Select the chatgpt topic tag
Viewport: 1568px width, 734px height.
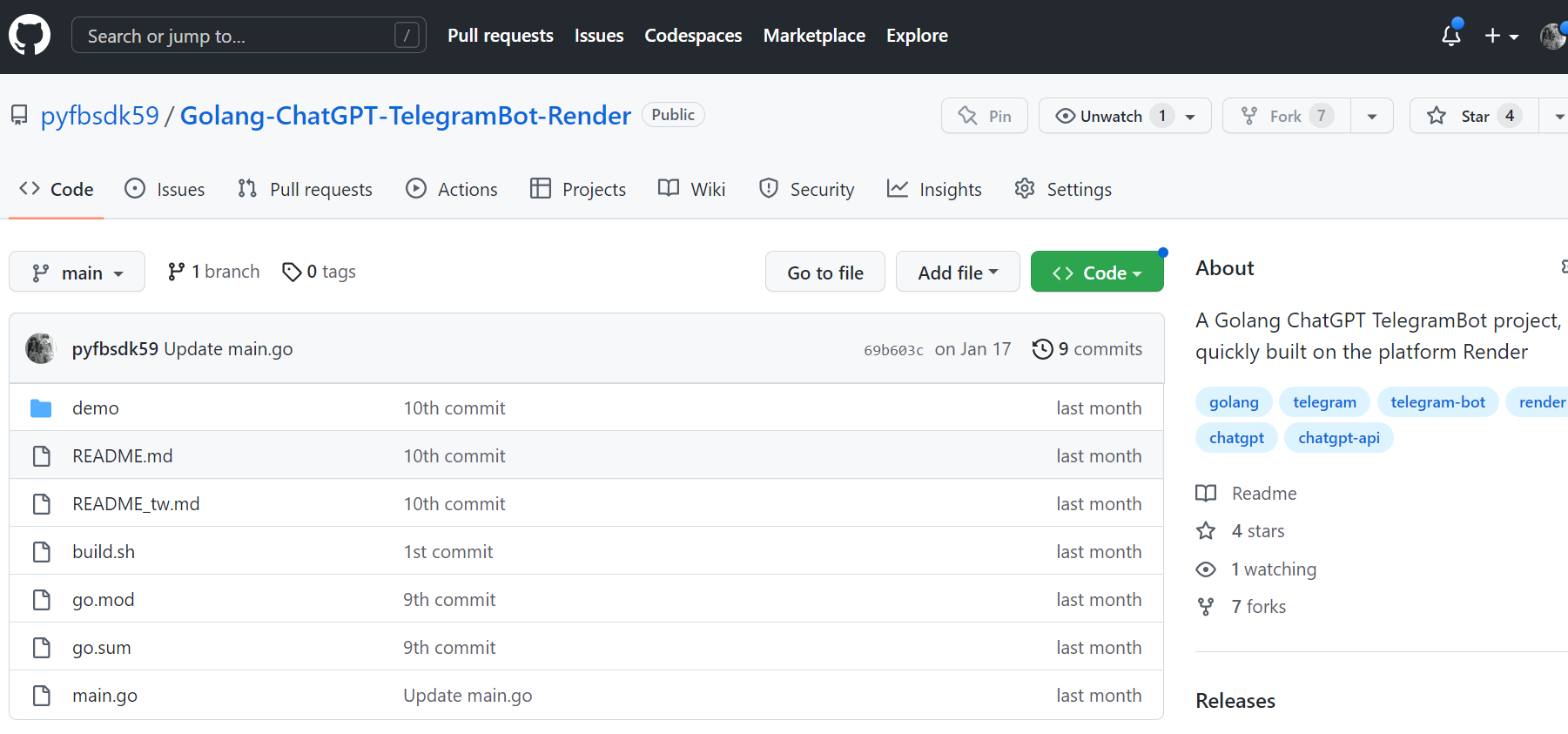coord(1236,438)
